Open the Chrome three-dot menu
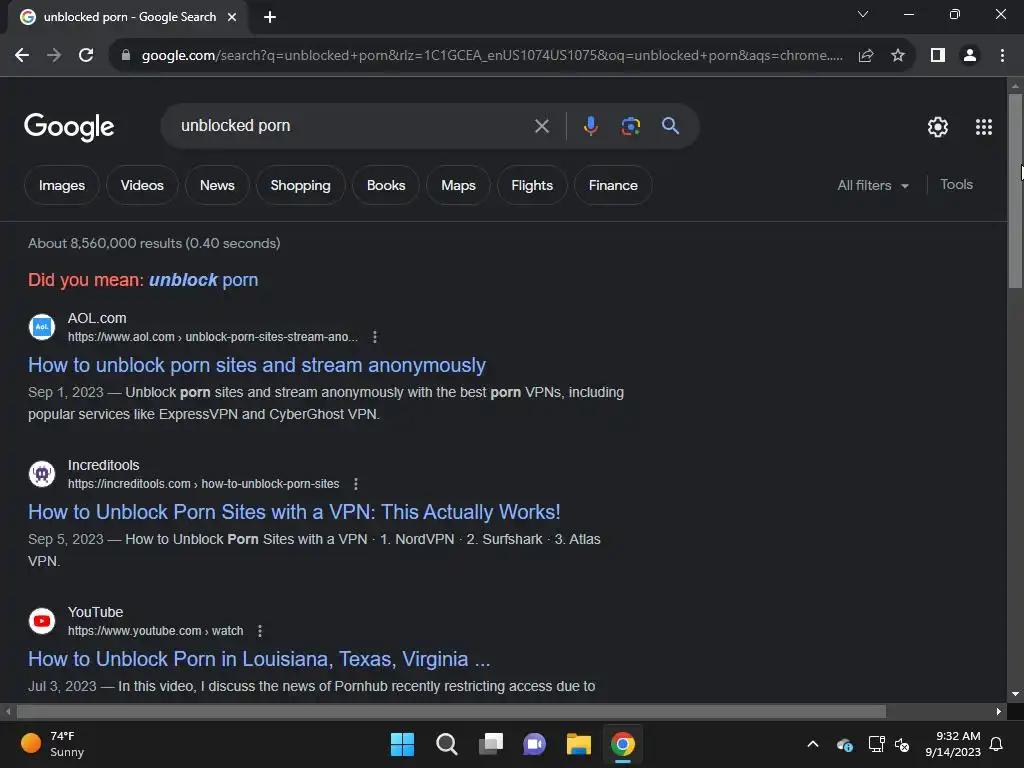 click(1002, 56)
